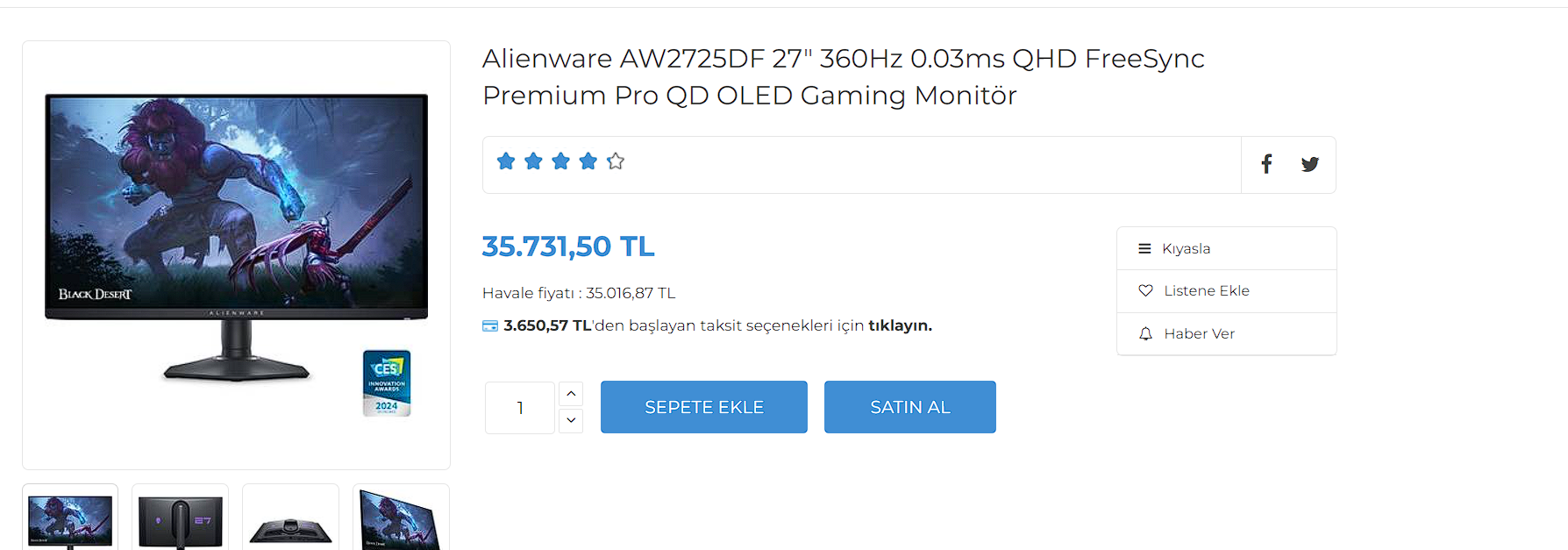Click the heart icon beside Listene Ekle
This screenshot has height=550, width=1568.
click(x=1145, y=291)
